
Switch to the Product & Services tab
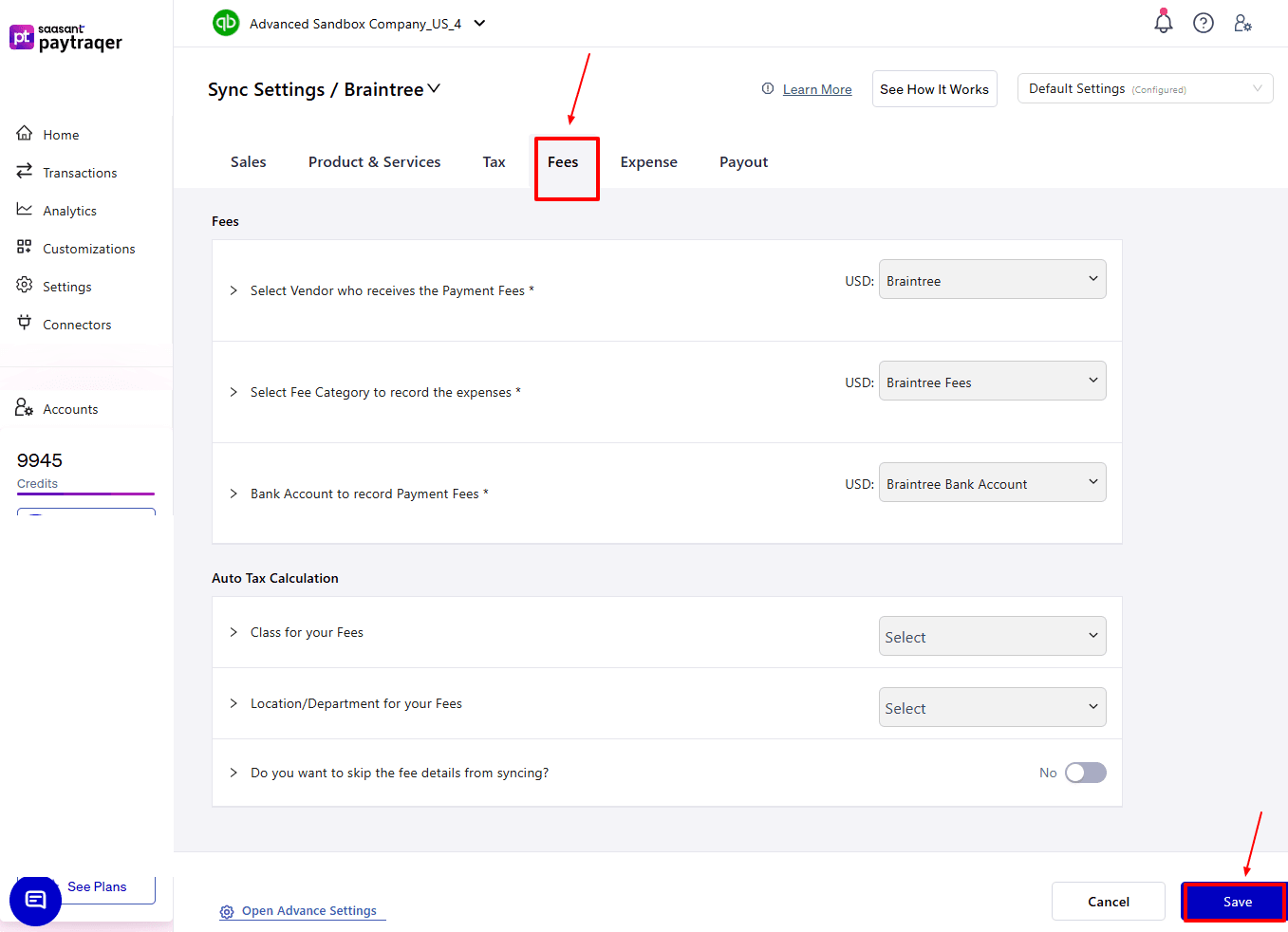(x=374, y=162)
